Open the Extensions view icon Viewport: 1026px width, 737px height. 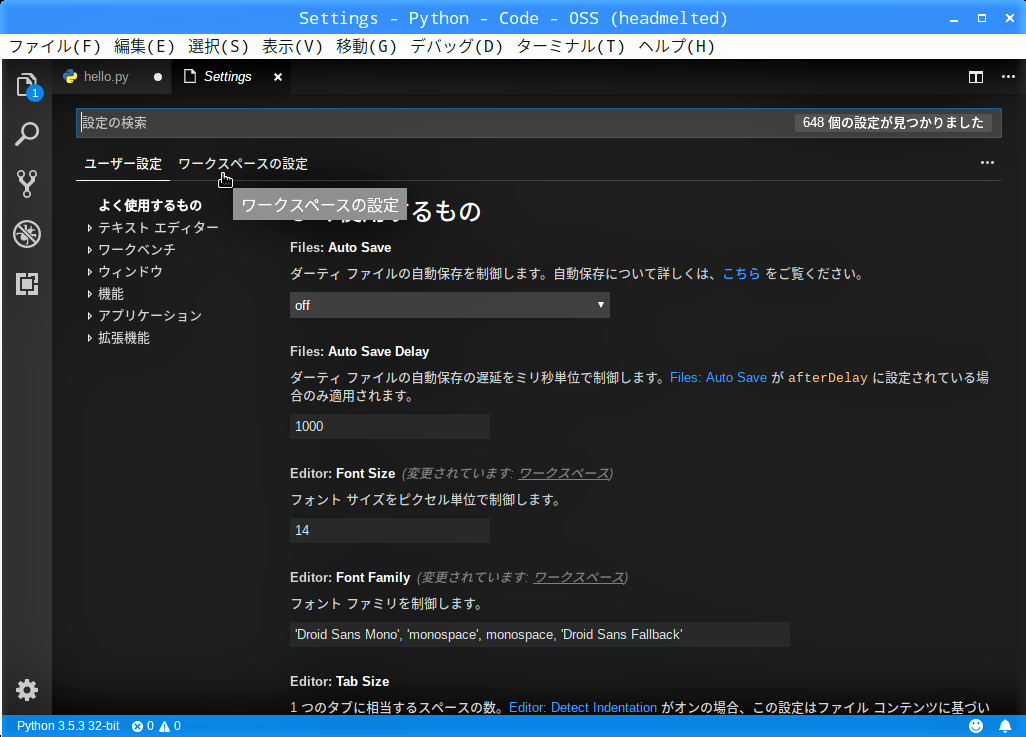coord(27,283)
